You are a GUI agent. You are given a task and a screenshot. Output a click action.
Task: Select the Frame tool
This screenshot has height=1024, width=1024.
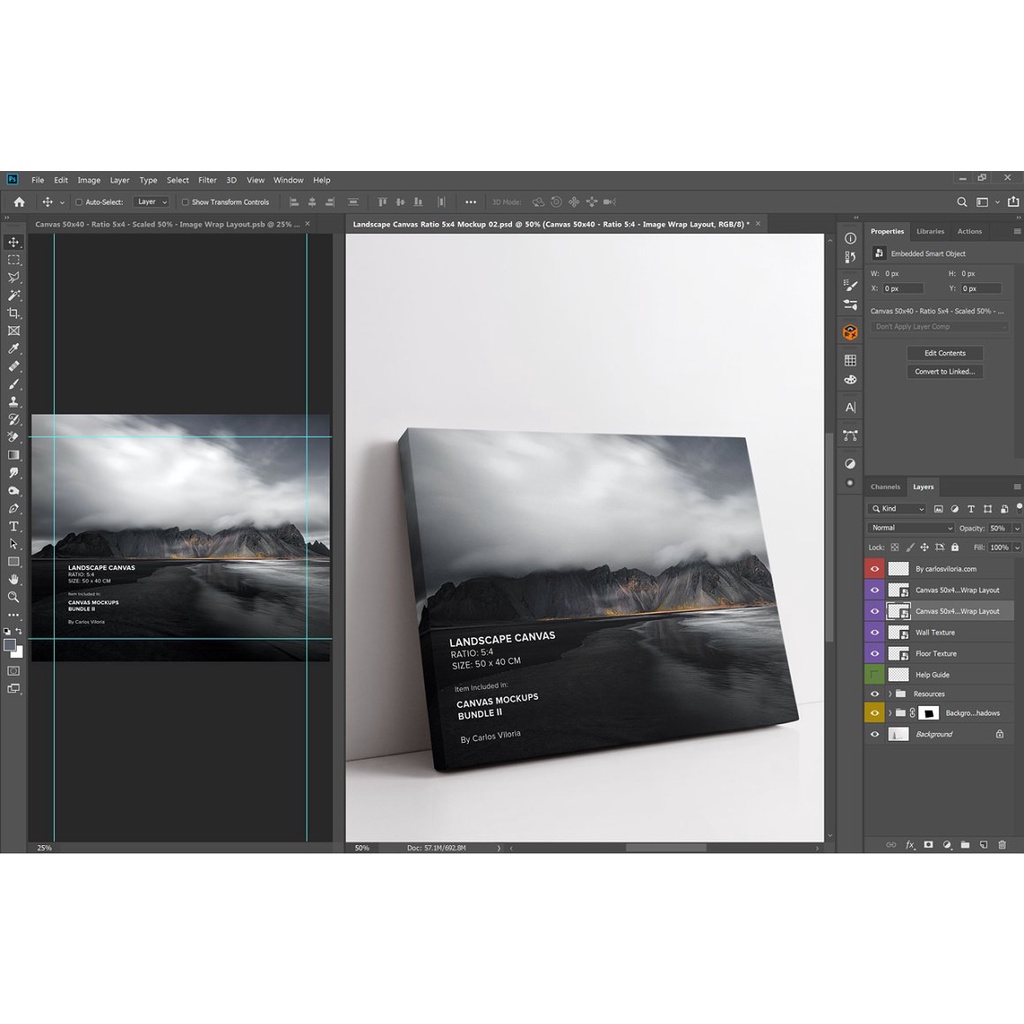14,331
